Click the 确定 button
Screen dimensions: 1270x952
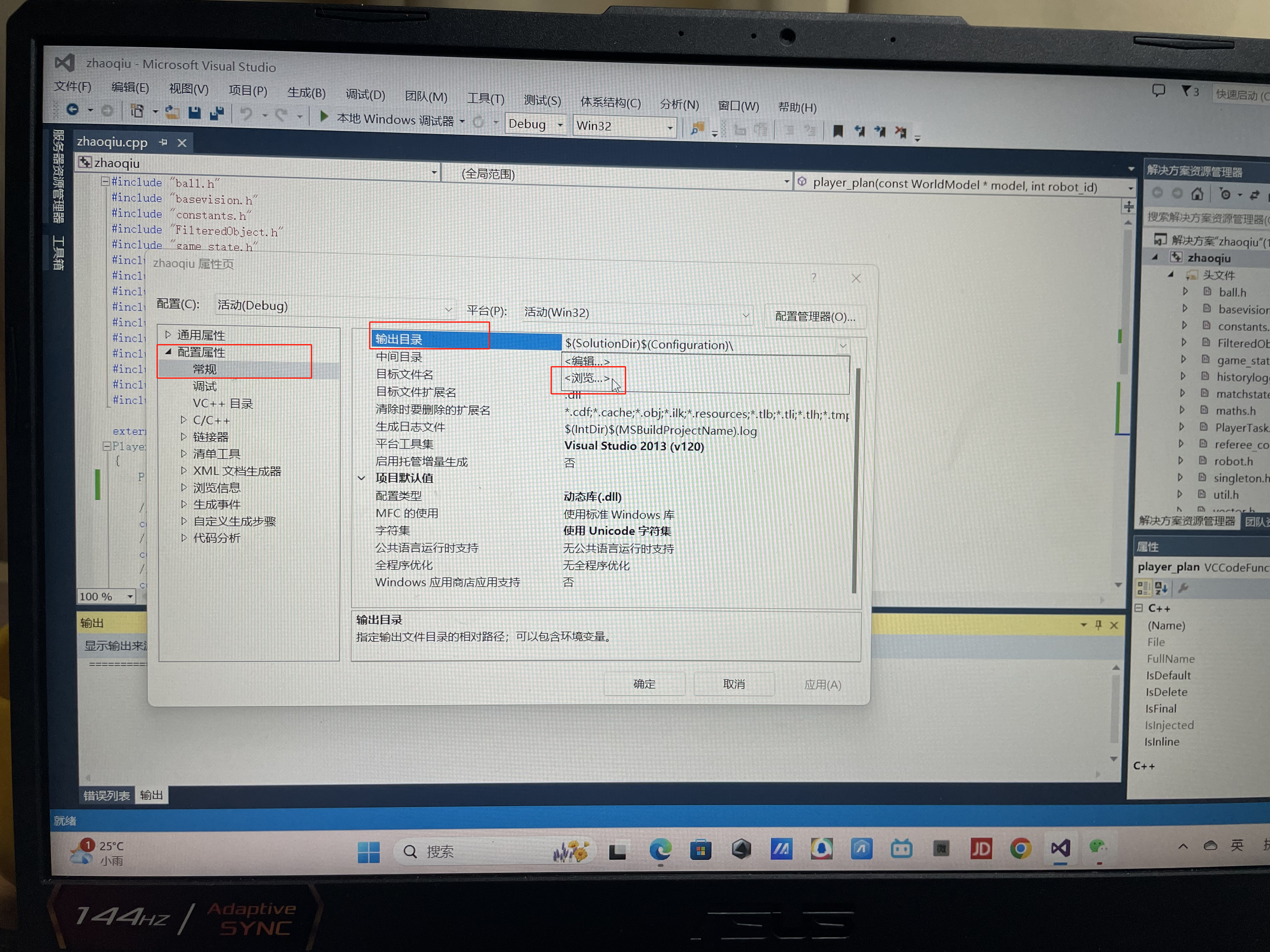pos(644,683)
